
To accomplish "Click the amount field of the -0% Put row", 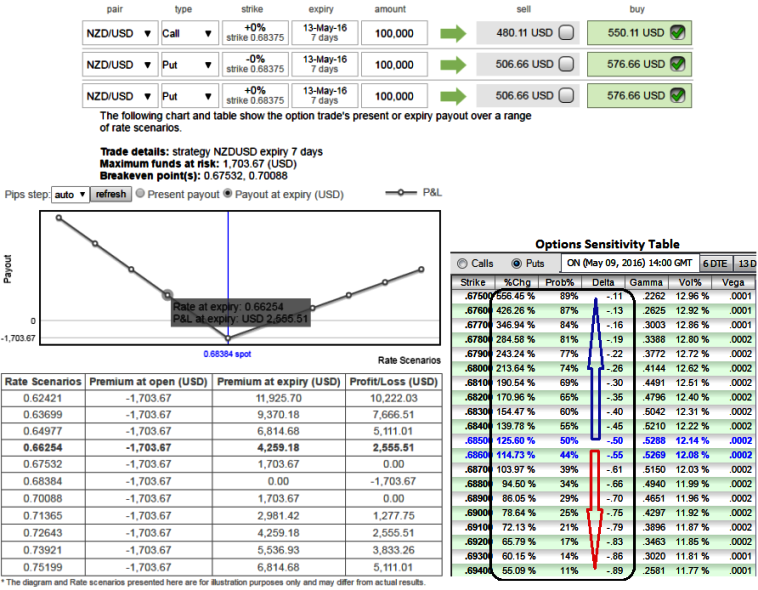I will pyautogui.click(x=394, y=65).
